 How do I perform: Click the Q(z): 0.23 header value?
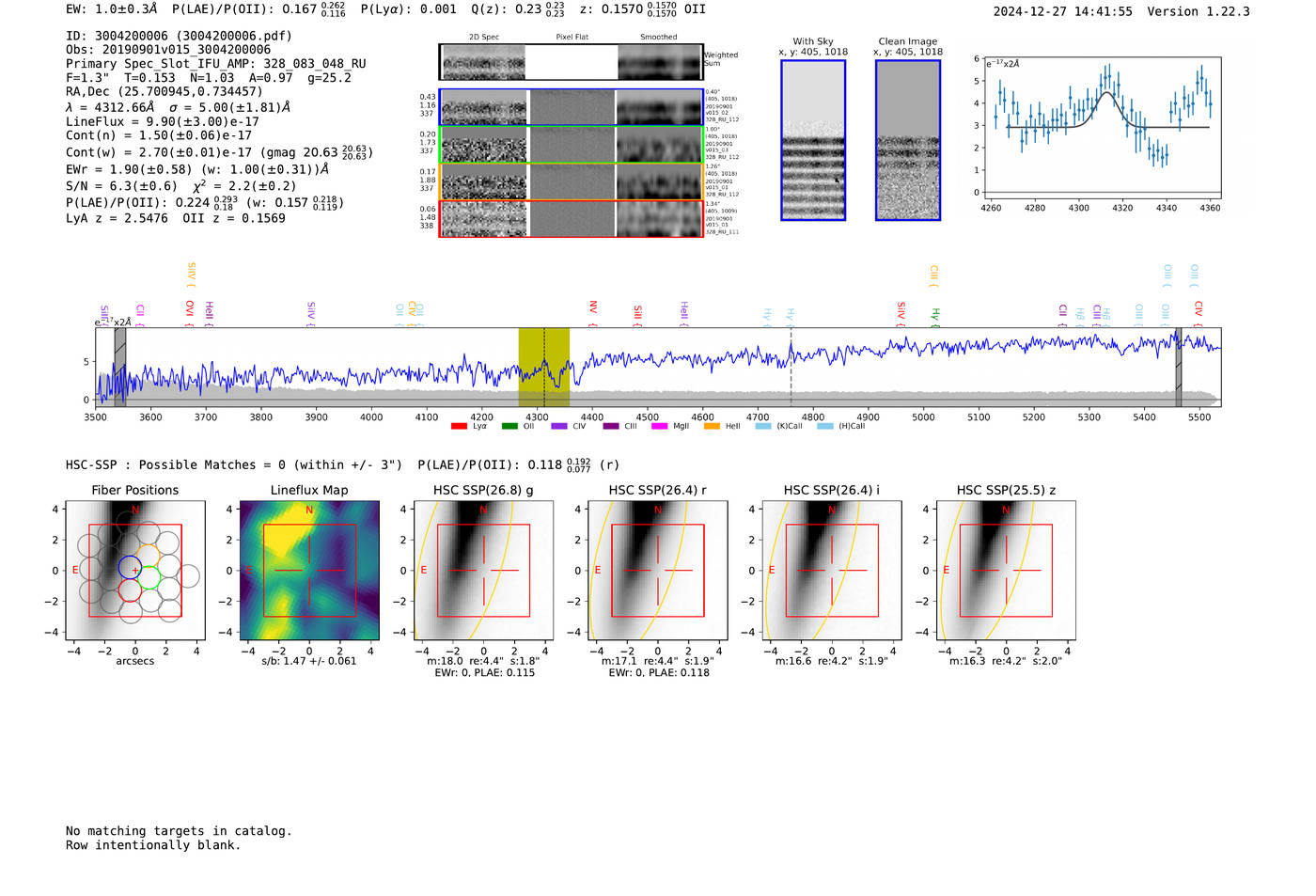click(x=517, y=9)
